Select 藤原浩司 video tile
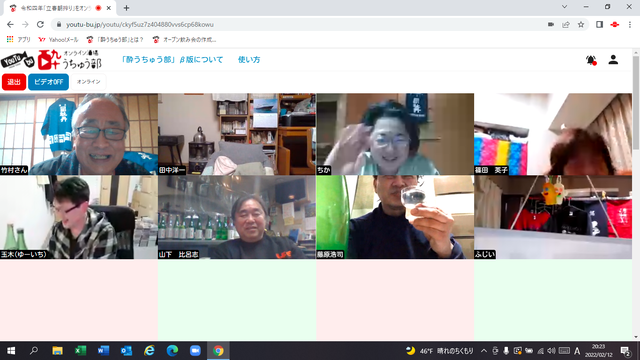The height and width of the screenshot is (360, 640). point(395,217)
